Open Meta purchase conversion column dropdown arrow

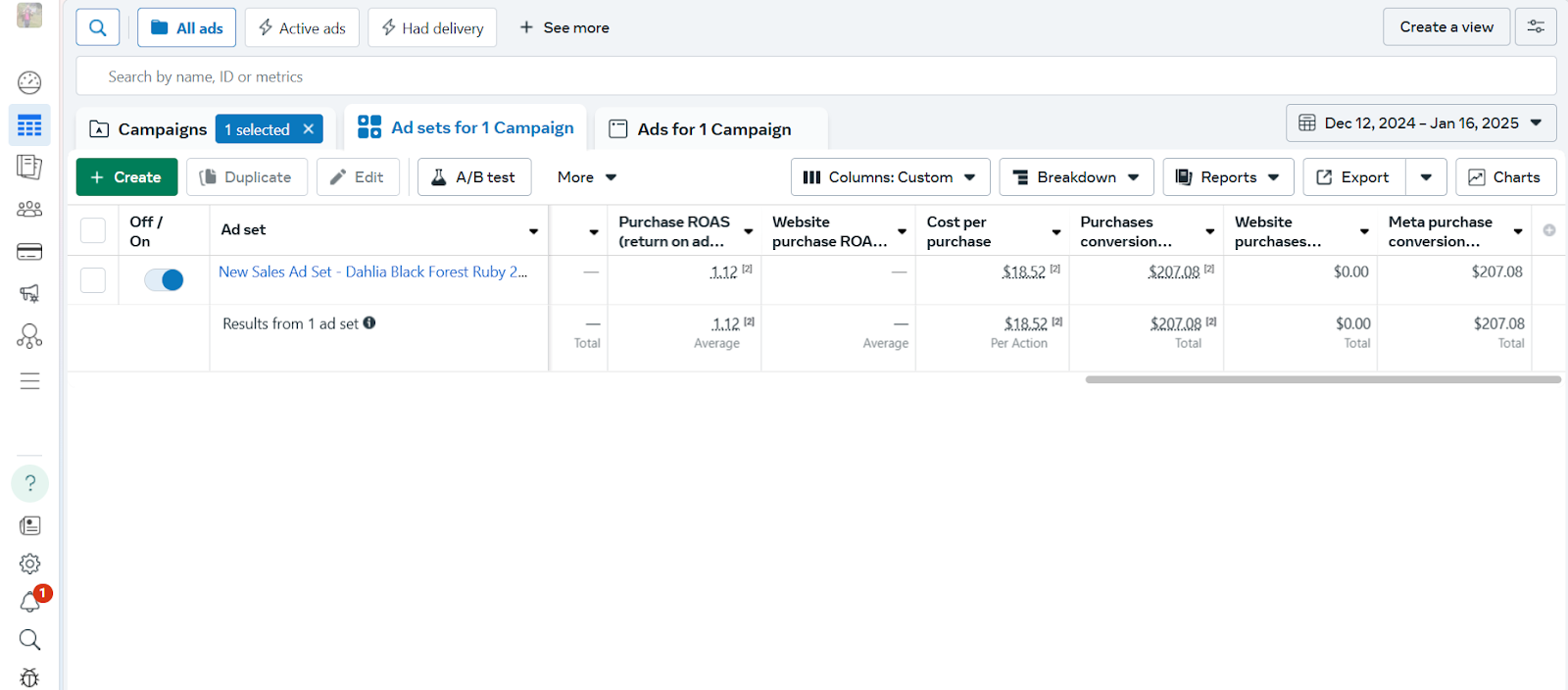tap(1518, 231)
